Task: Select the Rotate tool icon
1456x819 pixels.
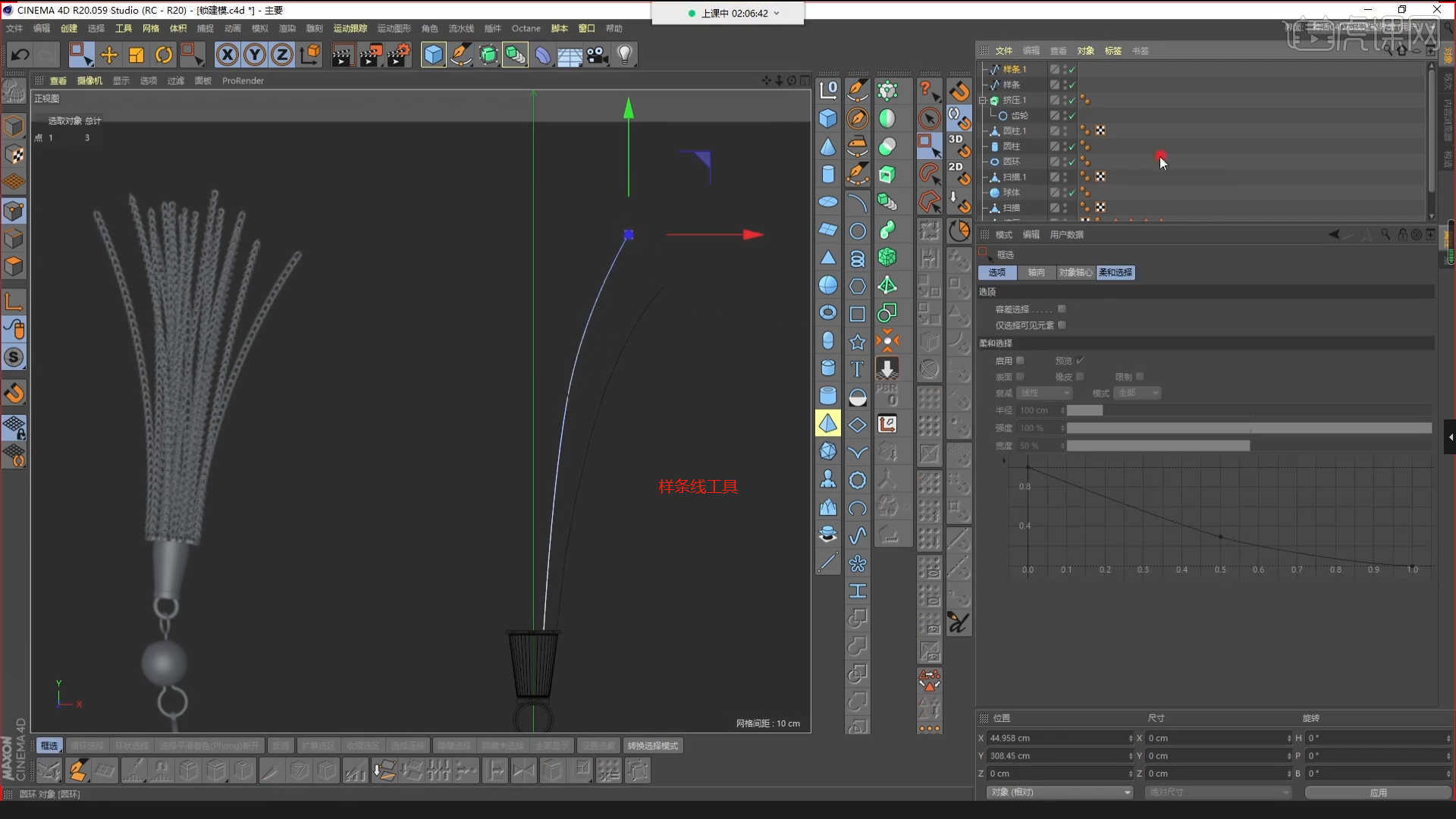Action: 164,55
